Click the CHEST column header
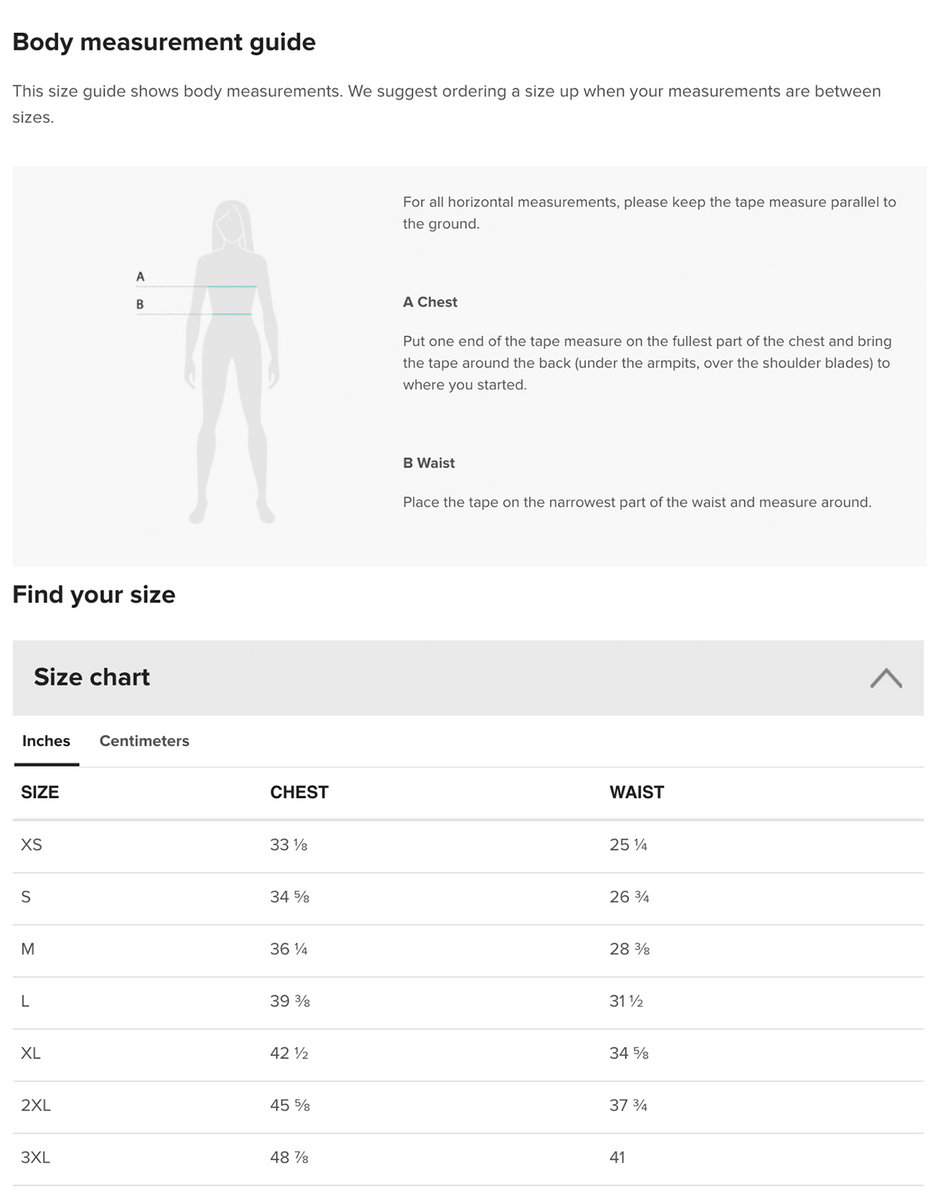 click(299, 792)
